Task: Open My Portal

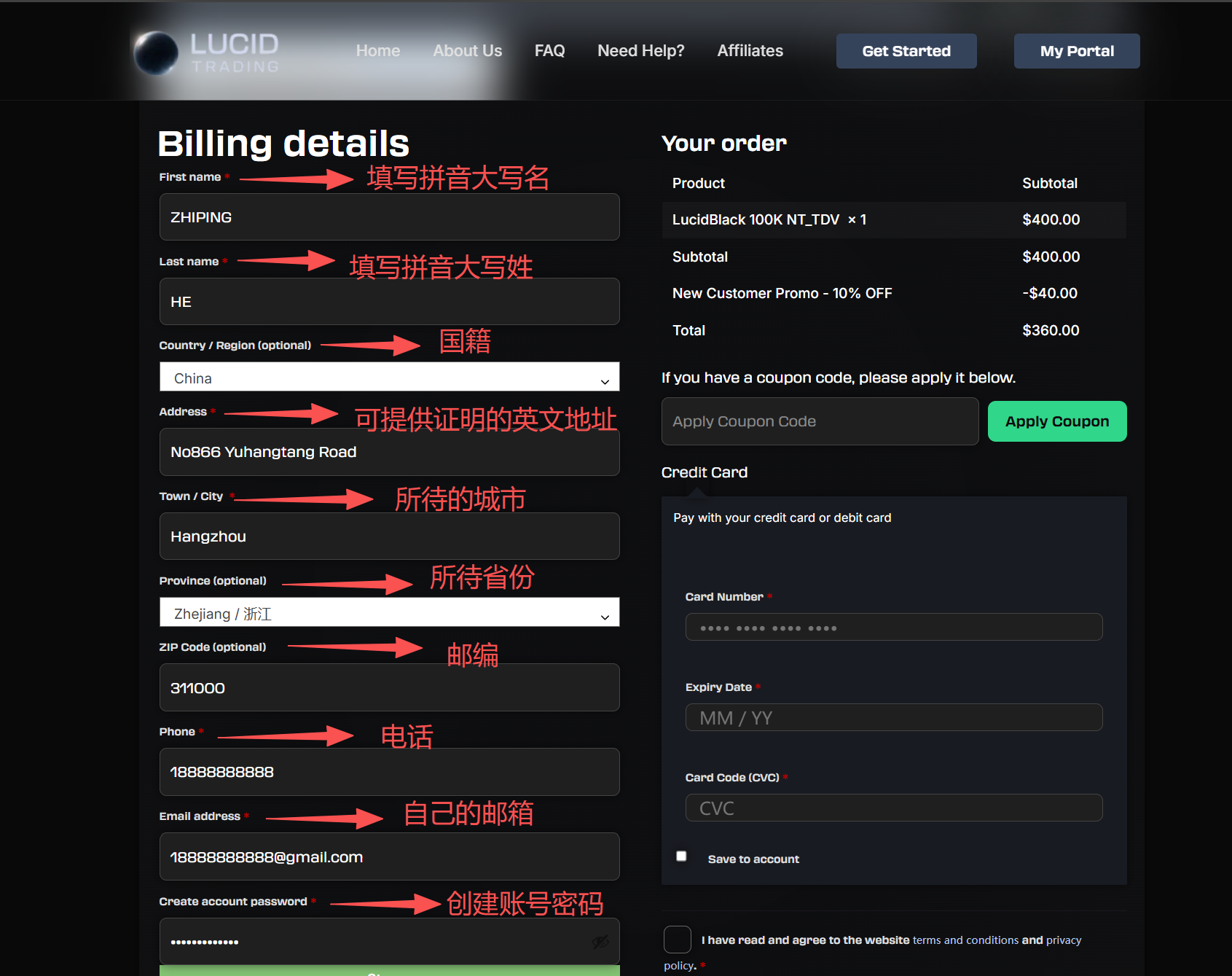Action: (1076, 51)
